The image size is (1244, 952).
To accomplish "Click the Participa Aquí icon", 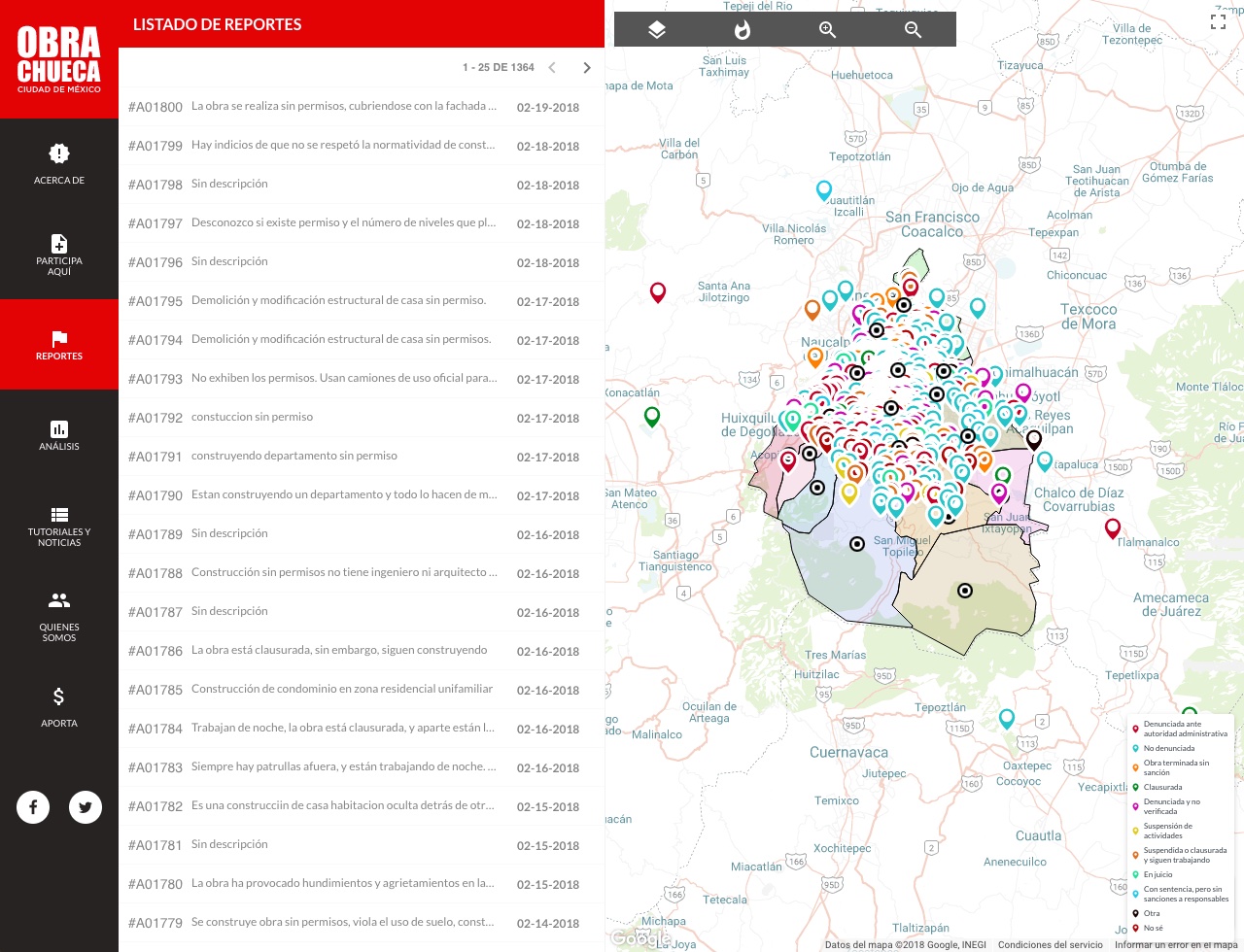I will point(59,244).
